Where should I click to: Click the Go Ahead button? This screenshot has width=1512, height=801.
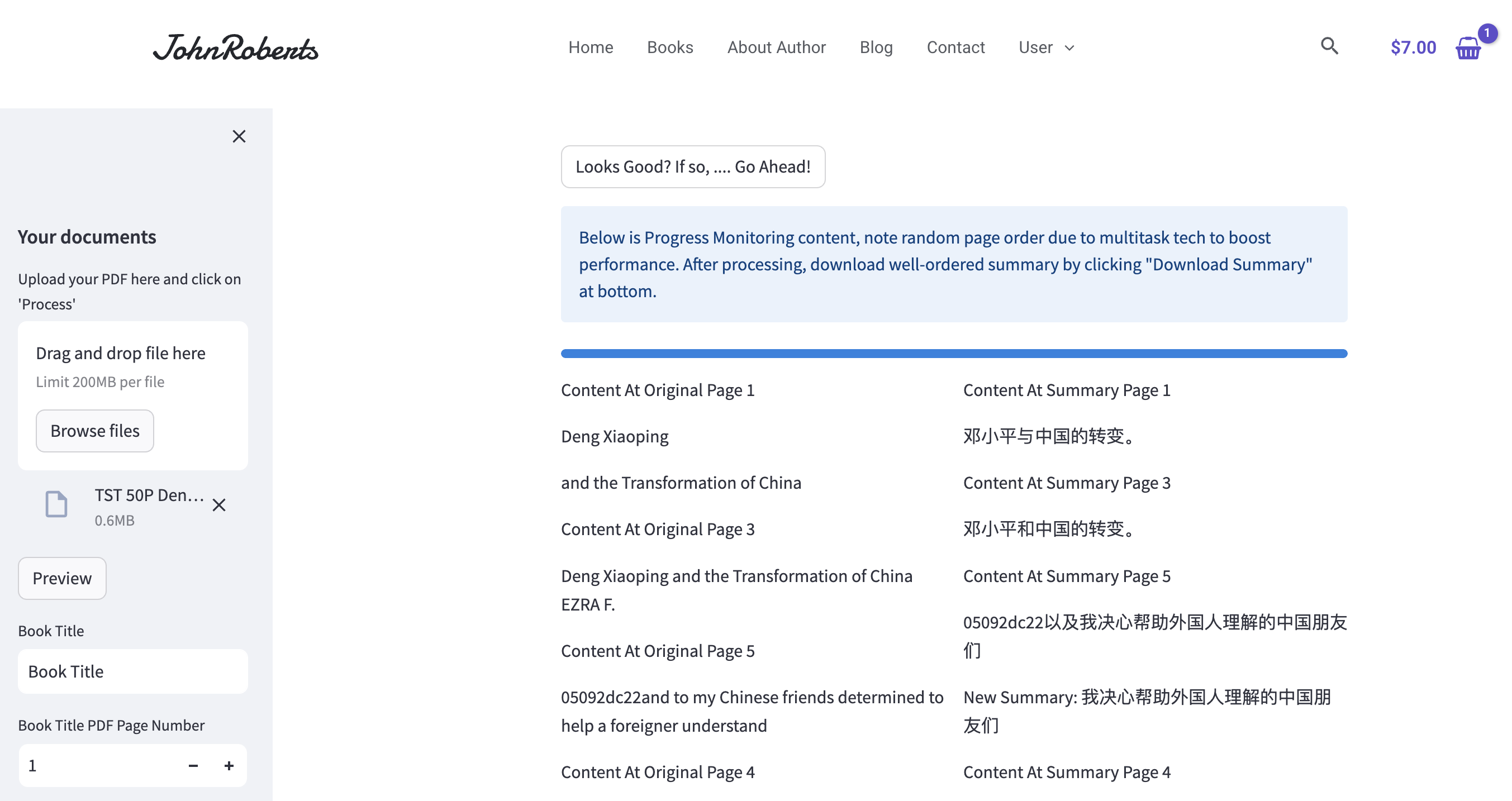[x=693, y=166]
